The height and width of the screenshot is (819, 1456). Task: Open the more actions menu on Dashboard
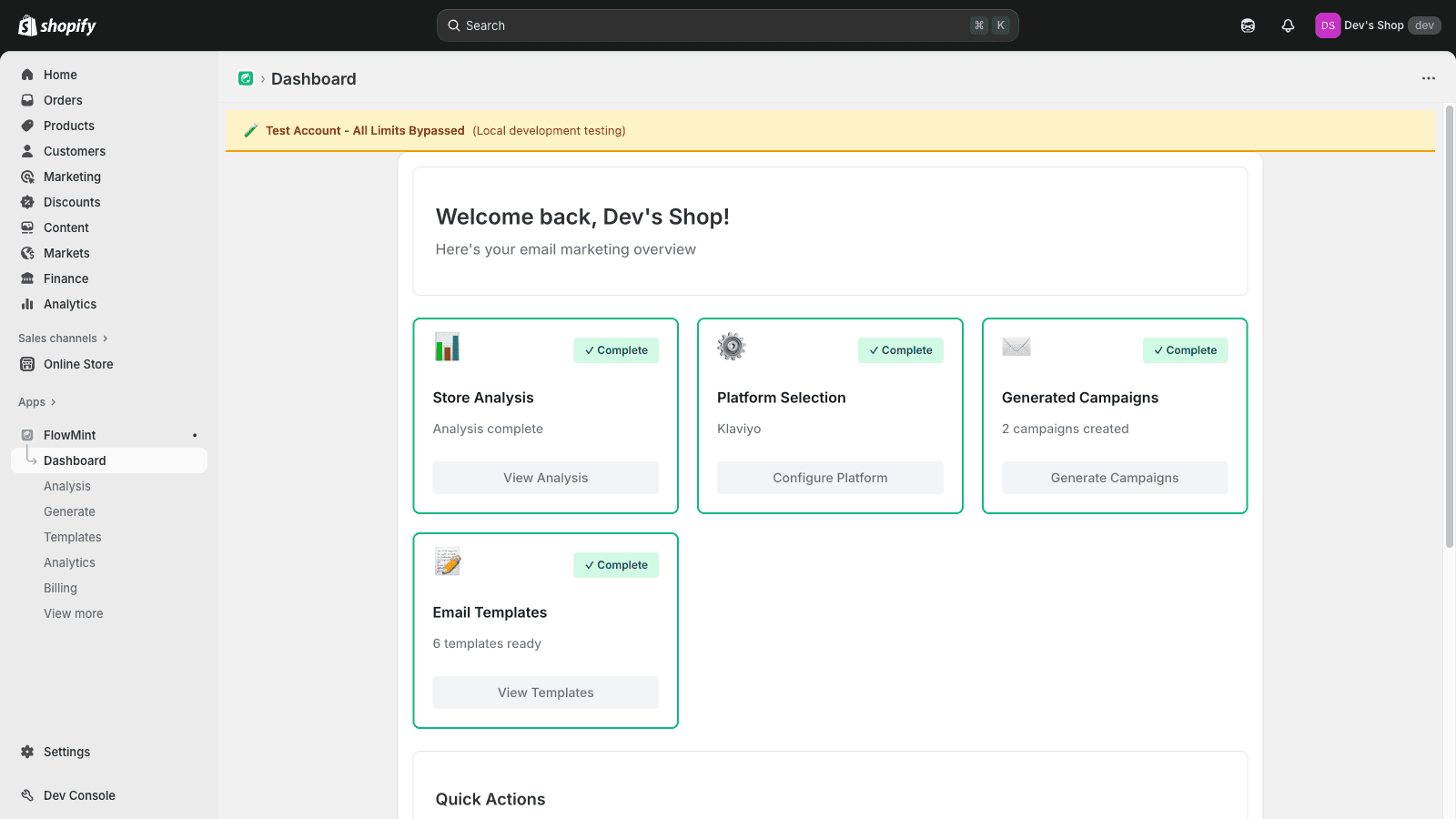(1426, 78)
